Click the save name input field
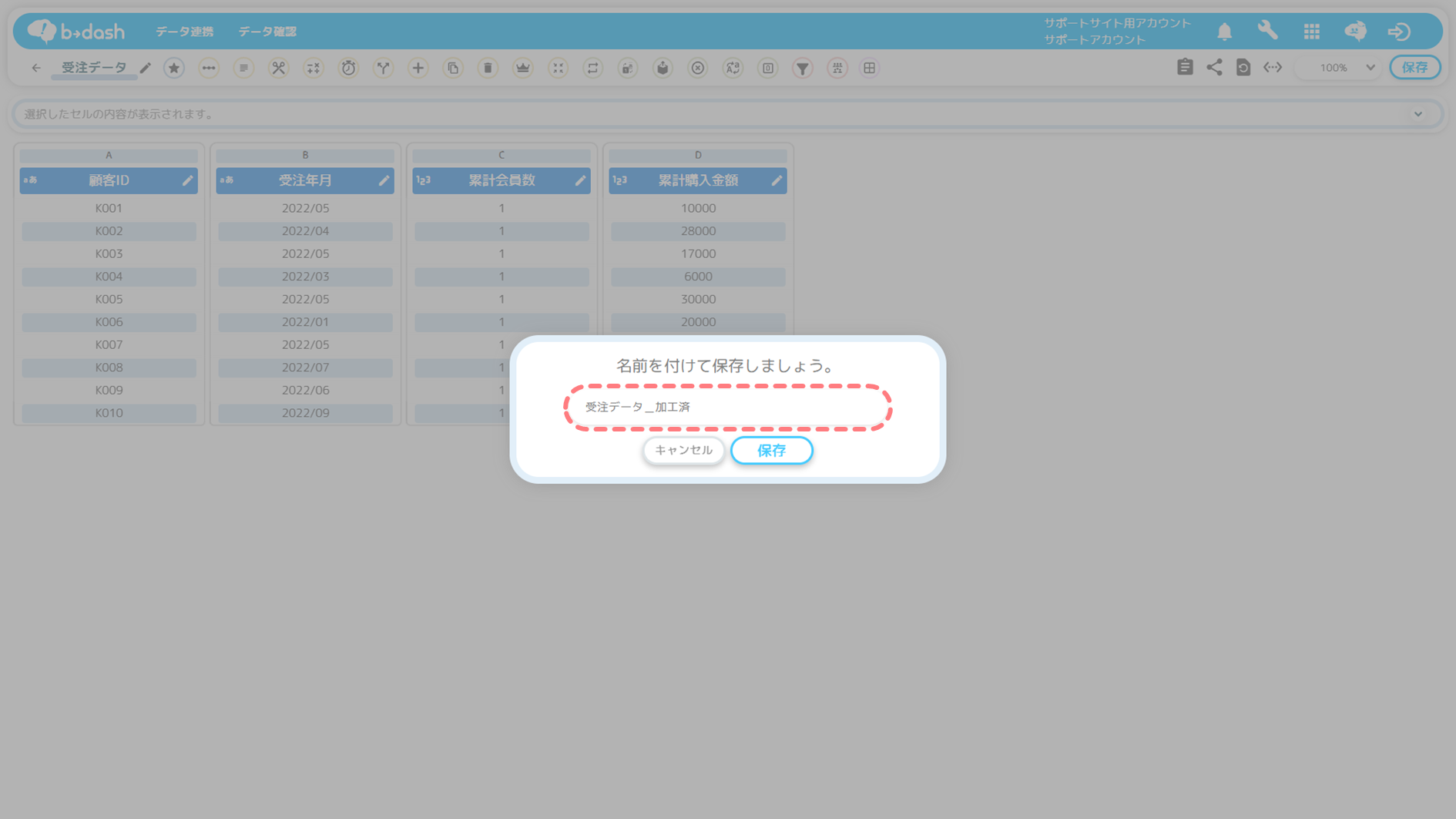 [728, 407]
